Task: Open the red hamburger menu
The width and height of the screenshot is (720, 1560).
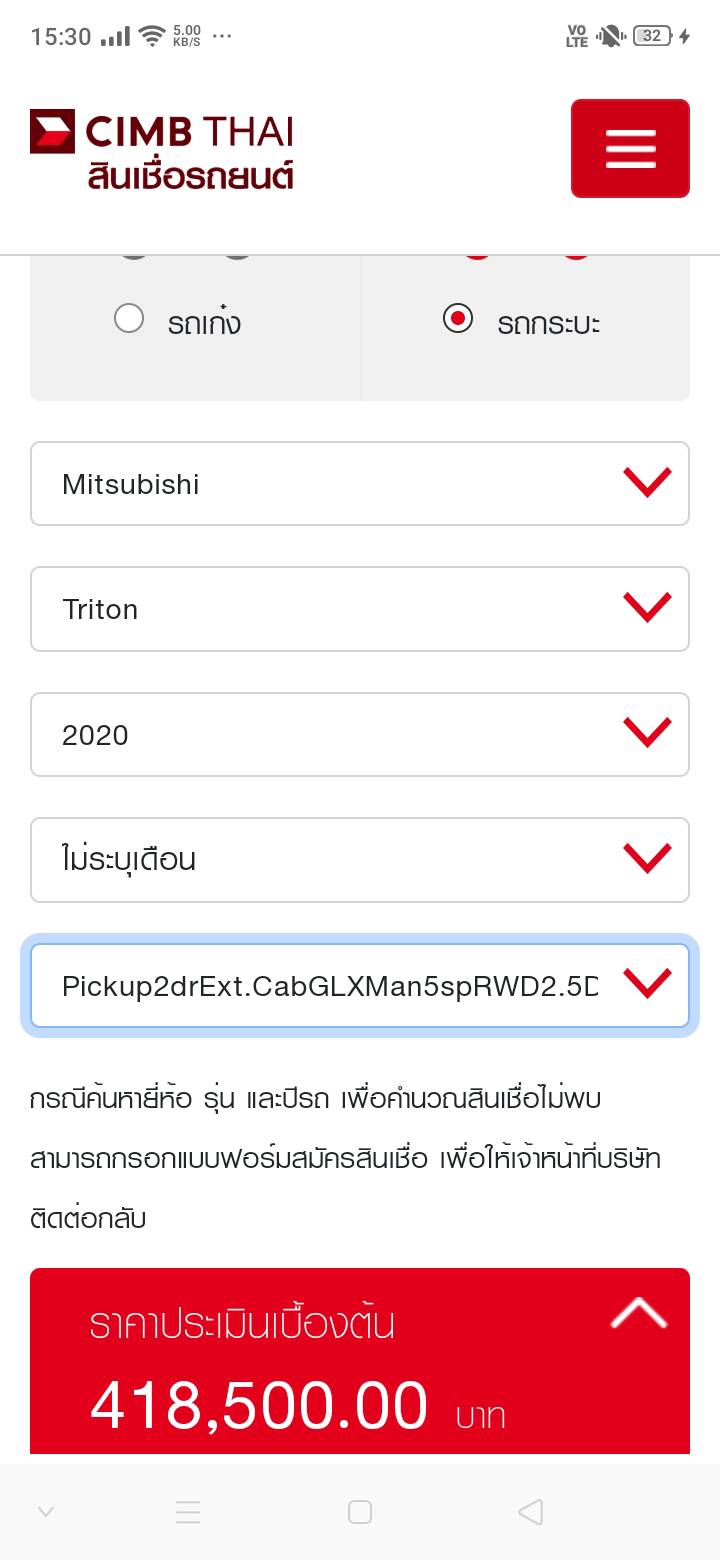Action: (630, 148)
